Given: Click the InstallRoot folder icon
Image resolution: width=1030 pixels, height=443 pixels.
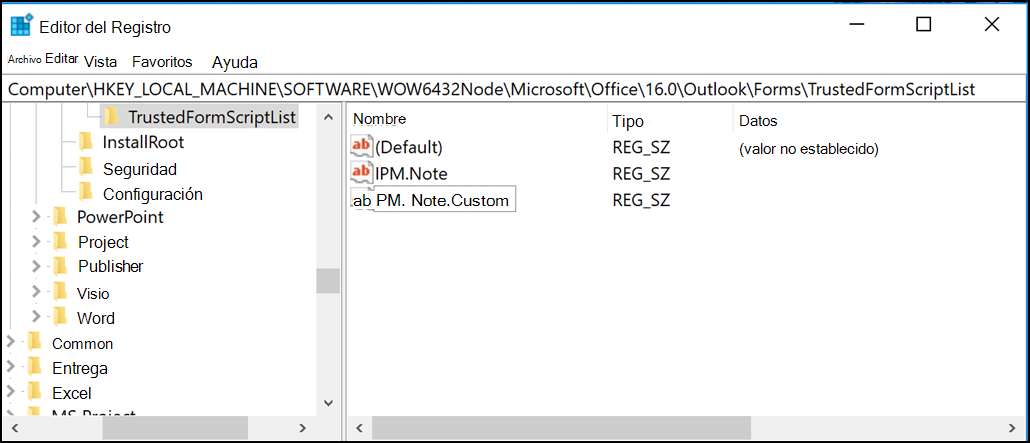Looking at the screenshot, I should pyautogui.click(x=85, y=141).
